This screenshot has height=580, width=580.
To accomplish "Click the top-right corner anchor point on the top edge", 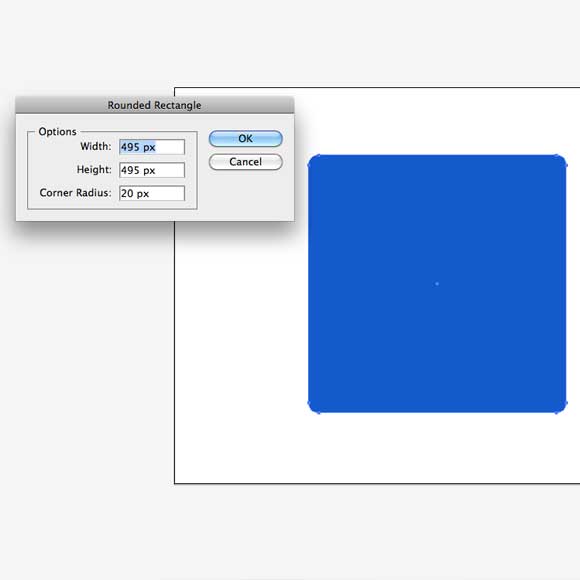I will tap(556, 156).
